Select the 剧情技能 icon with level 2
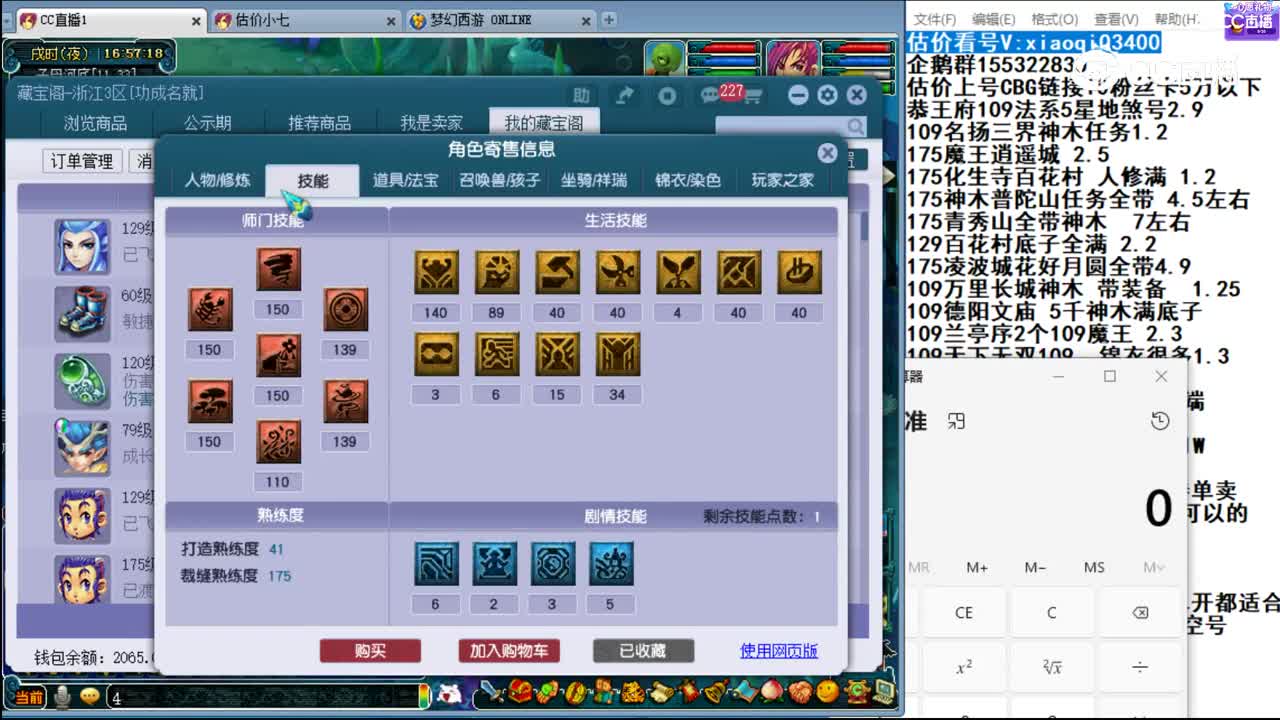 pyautogui.click(x=494, y=564)
